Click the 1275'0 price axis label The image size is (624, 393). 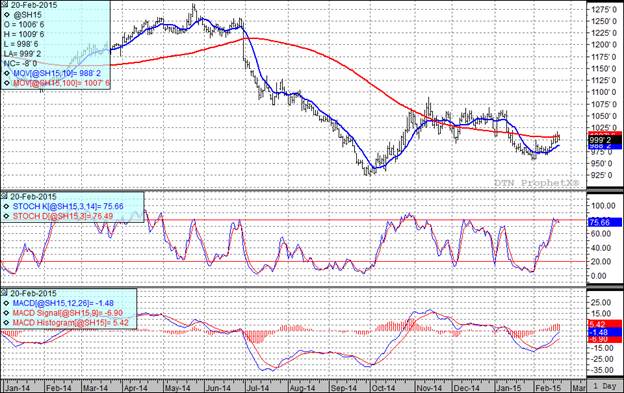pos(604,10)
